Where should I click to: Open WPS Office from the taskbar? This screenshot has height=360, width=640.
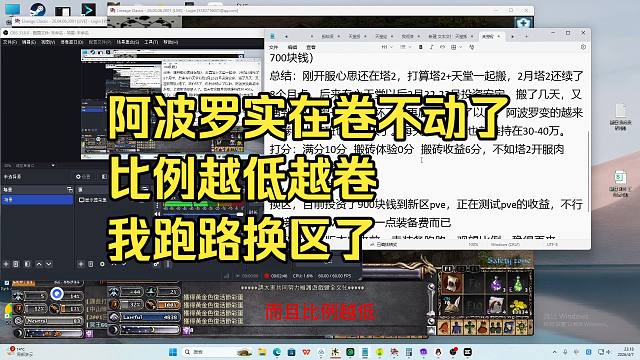coord(306,352)
